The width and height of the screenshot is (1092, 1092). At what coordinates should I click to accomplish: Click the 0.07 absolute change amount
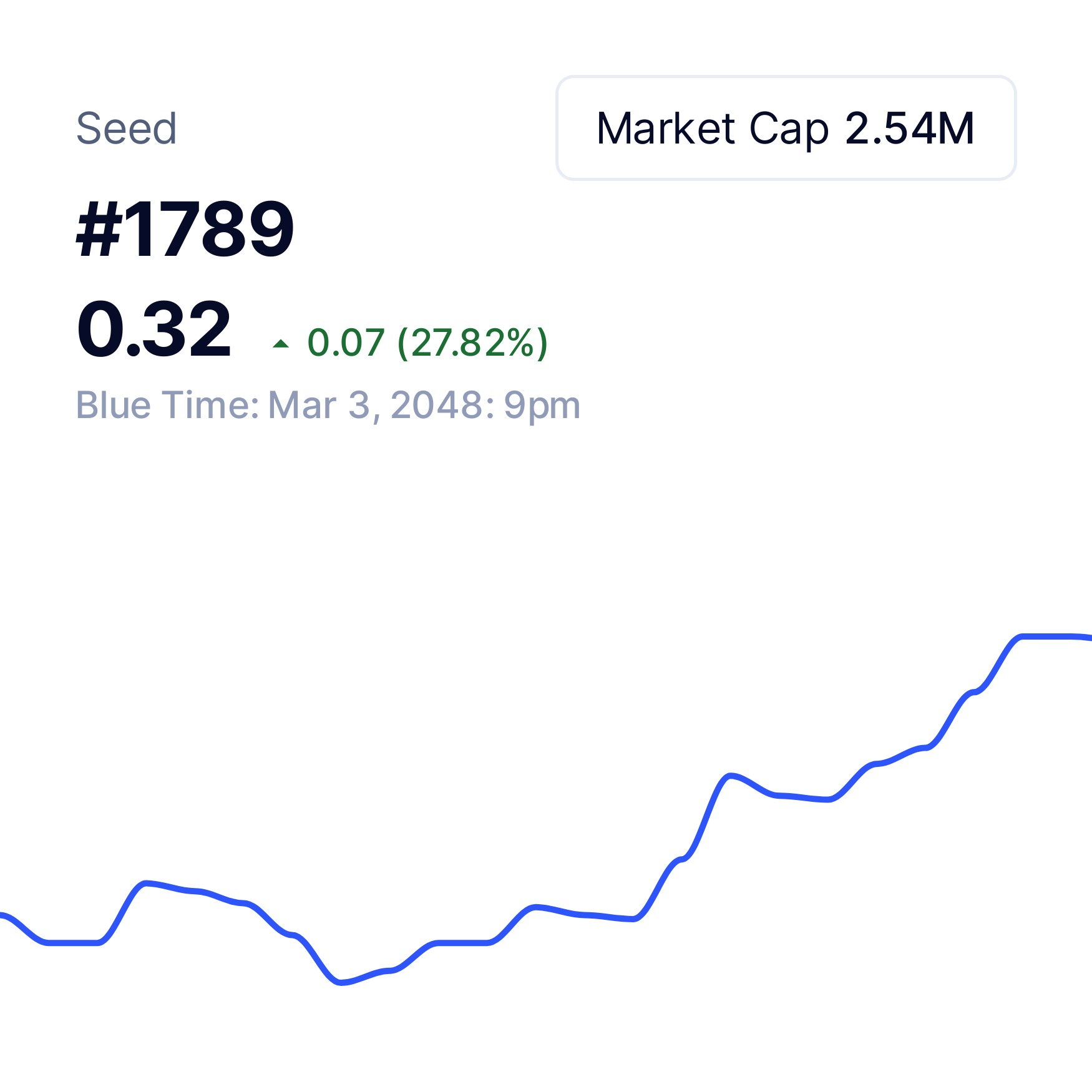click(x=346, y=343)
